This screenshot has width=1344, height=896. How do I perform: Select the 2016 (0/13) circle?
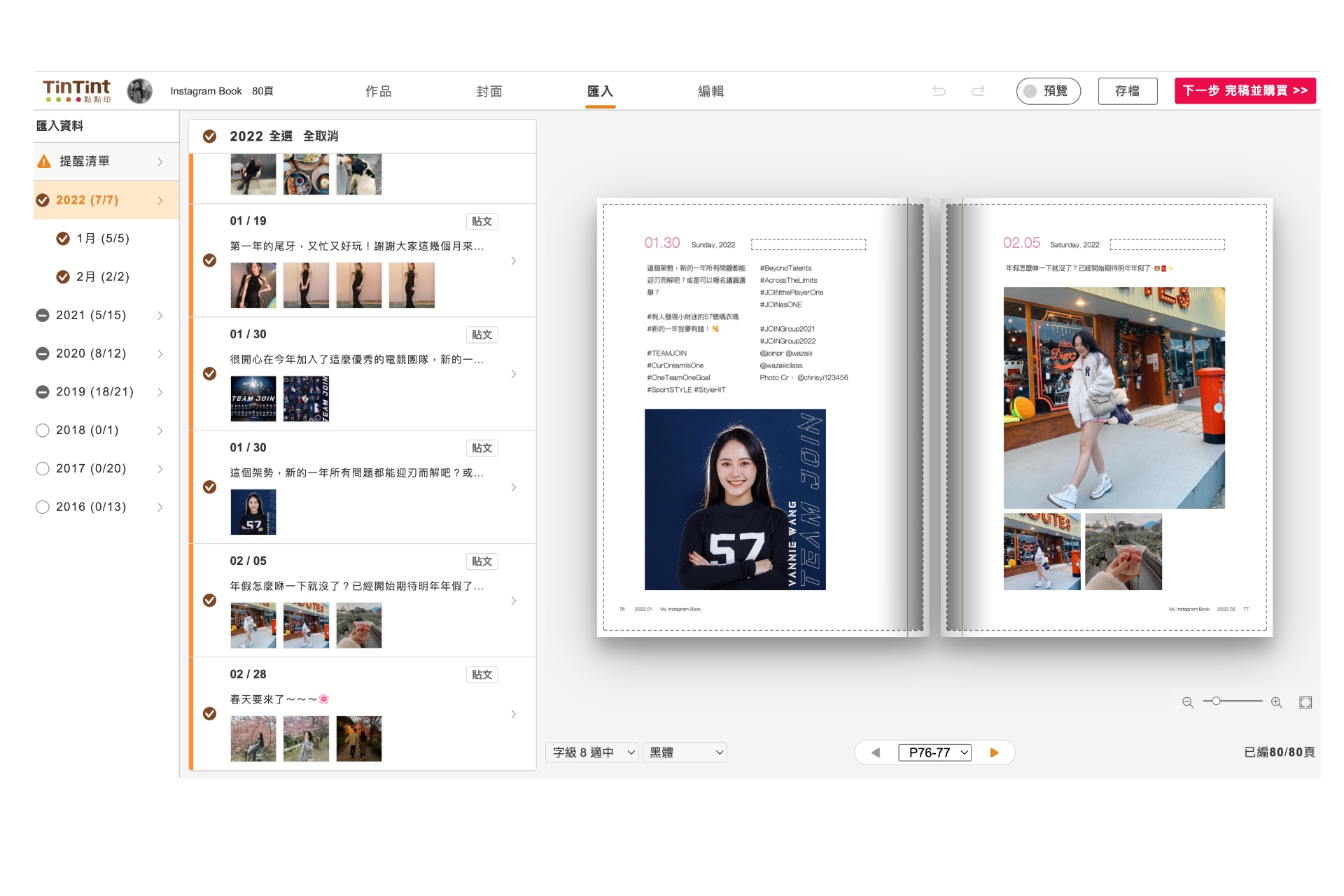pos(43,507)
